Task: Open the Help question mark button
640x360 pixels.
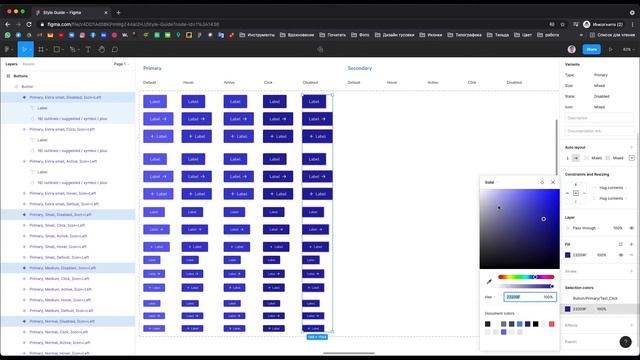Action: (625, 342)
